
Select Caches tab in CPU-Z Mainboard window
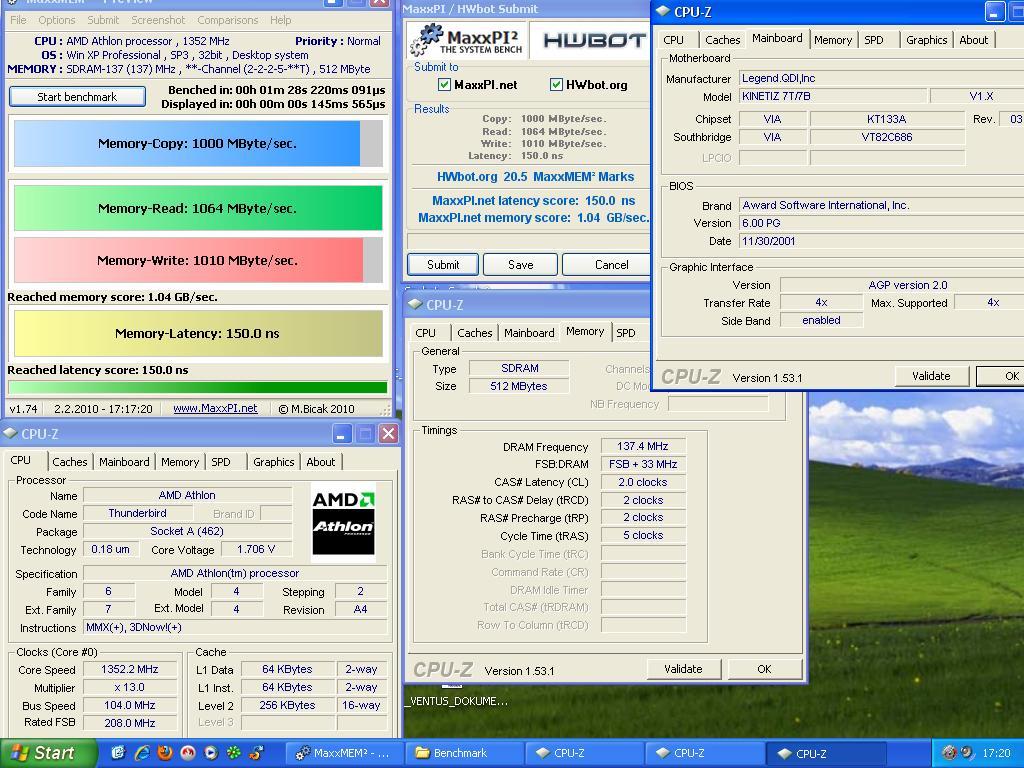pos(723,40)
